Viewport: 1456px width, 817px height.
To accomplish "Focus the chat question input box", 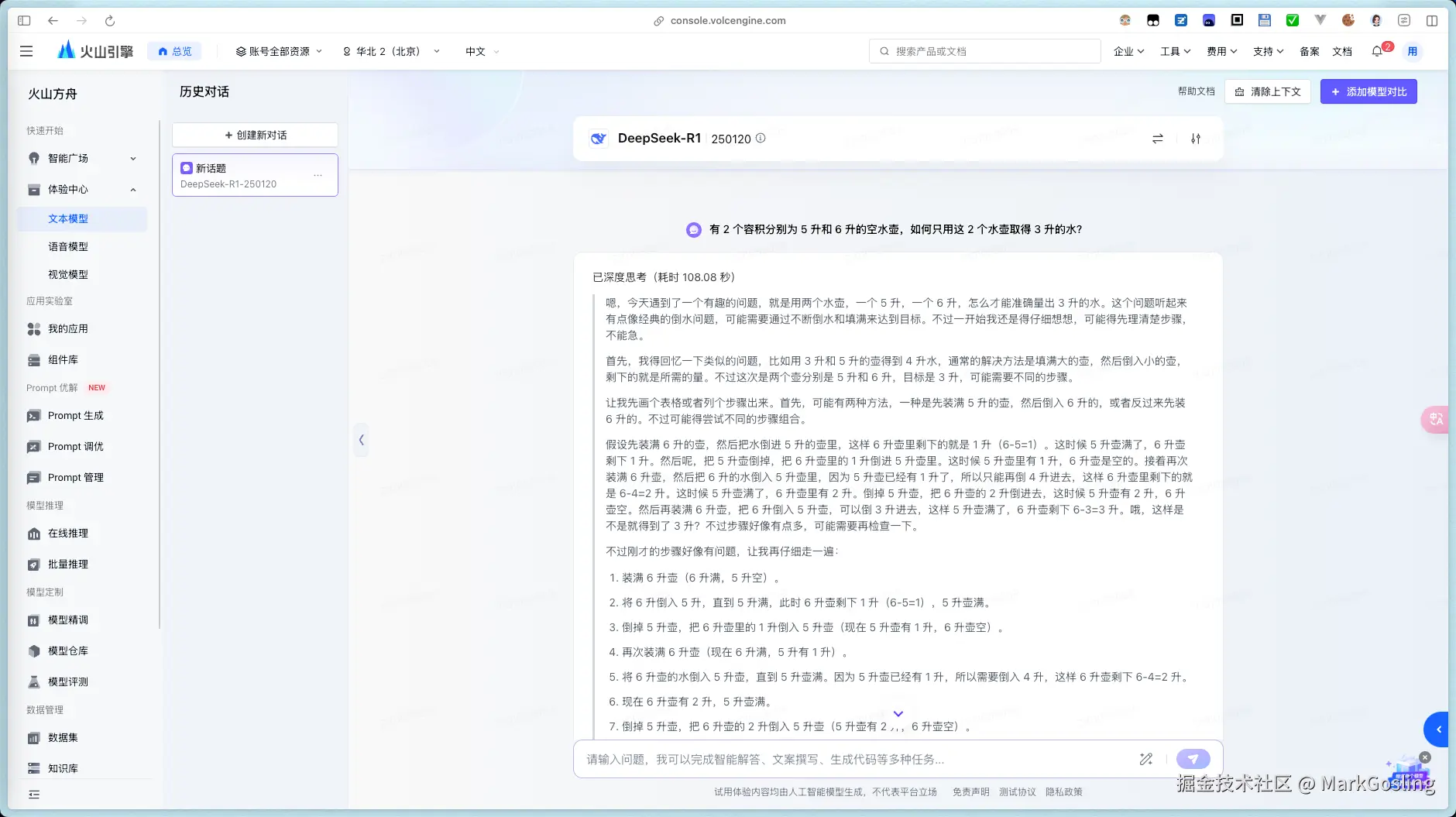I will (856, 759).
